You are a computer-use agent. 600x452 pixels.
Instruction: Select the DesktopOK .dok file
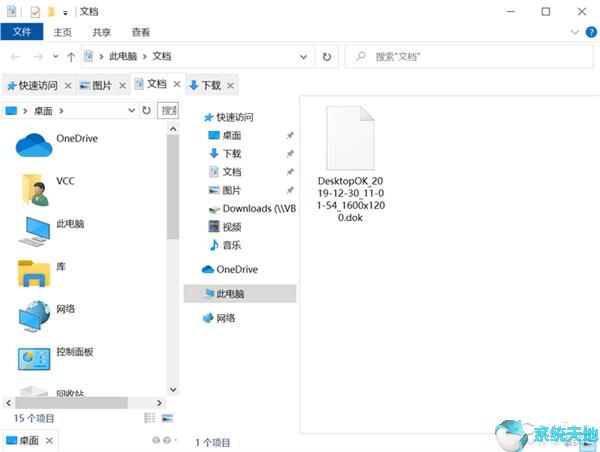tap(351, 165)
